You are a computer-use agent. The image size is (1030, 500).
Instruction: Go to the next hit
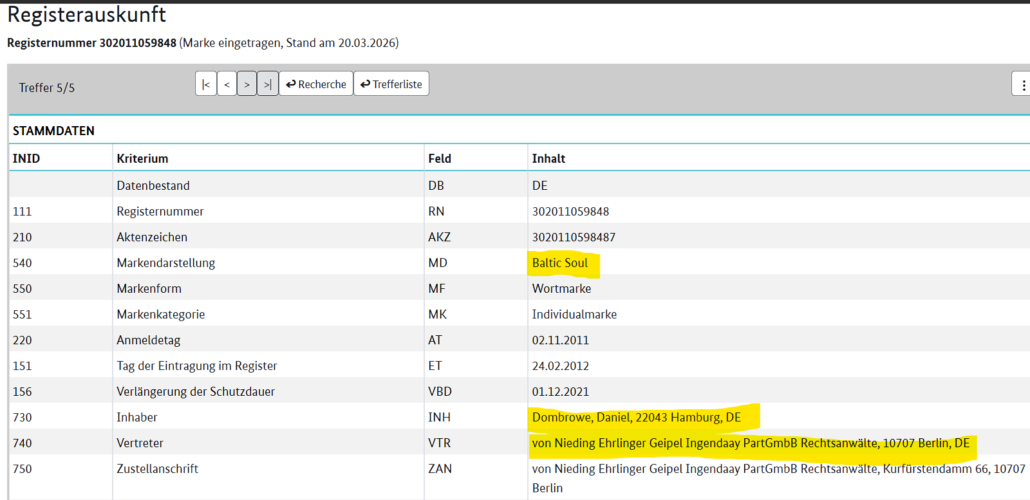pyautogui.click(x=247, y=84)
